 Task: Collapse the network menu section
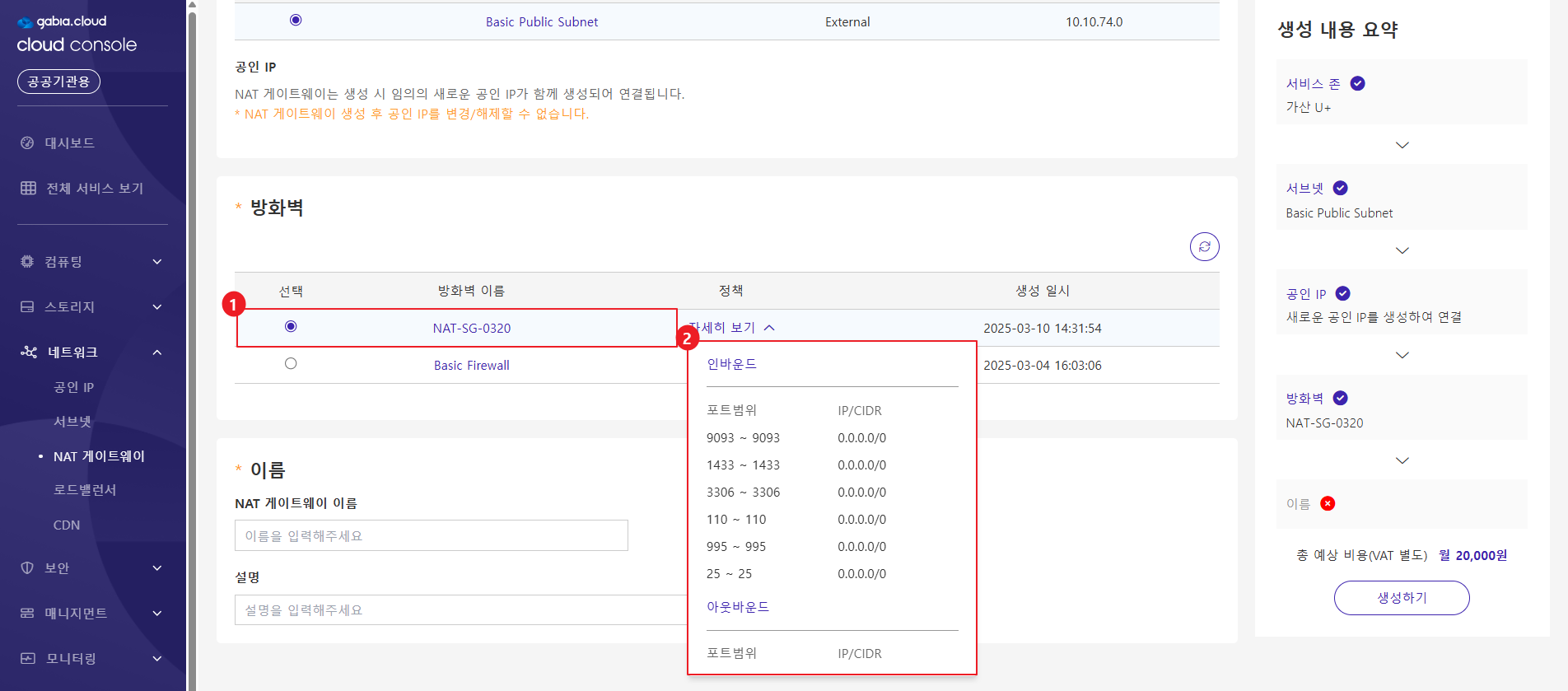[x=156, y=353]
